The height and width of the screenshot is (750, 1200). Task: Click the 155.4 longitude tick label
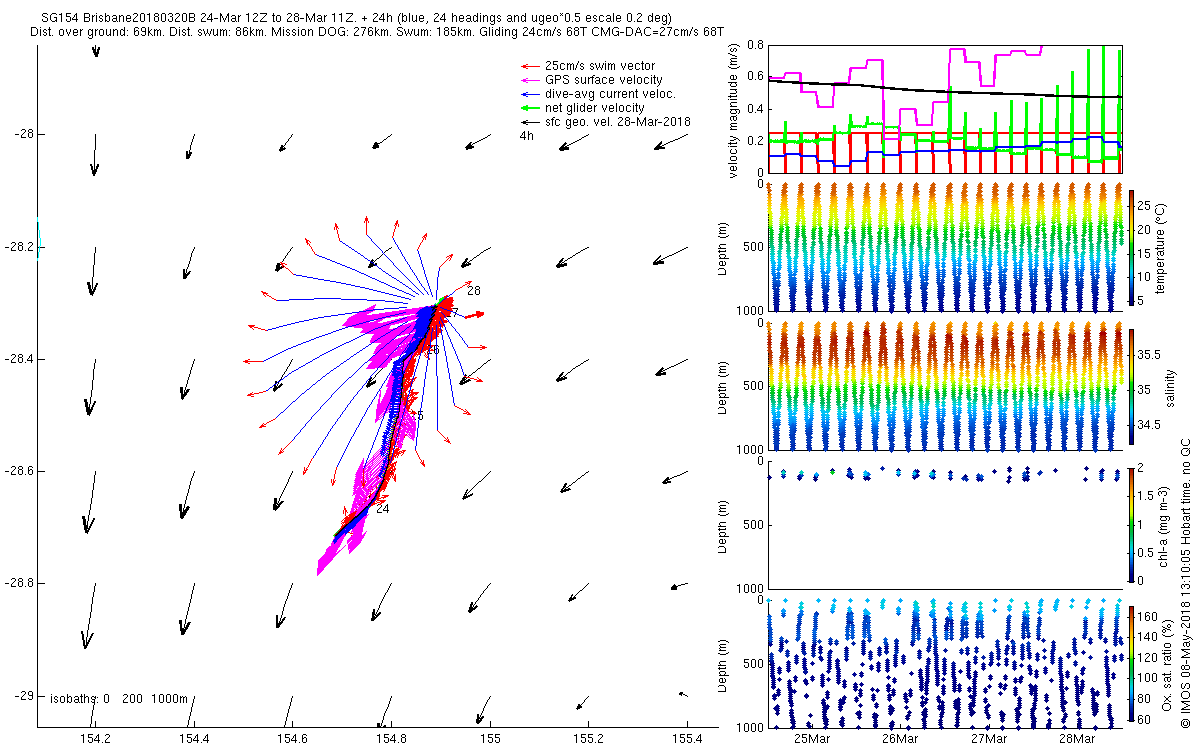coord(687,738)
